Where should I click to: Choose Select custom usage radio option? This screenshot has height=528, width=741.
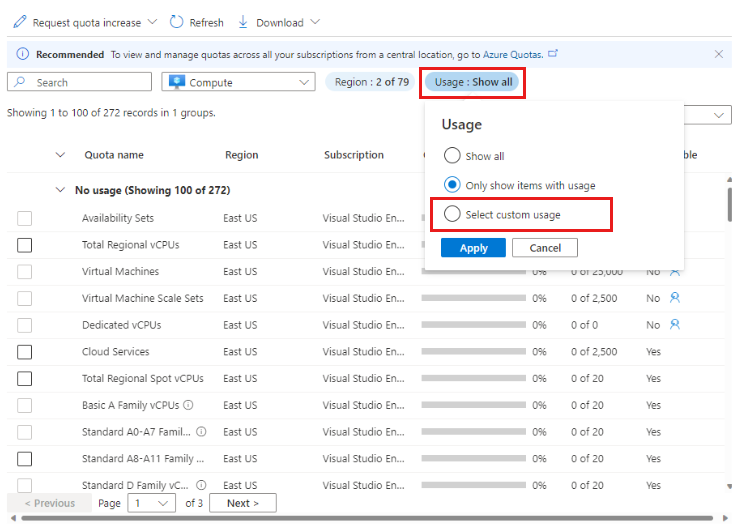click(x=452, y=214)
